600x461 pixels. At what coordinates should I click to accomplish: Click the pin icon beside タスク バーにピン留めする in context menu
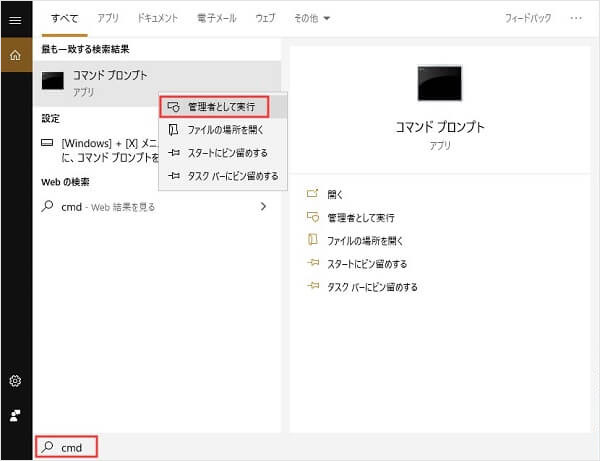tap(174, 176)
